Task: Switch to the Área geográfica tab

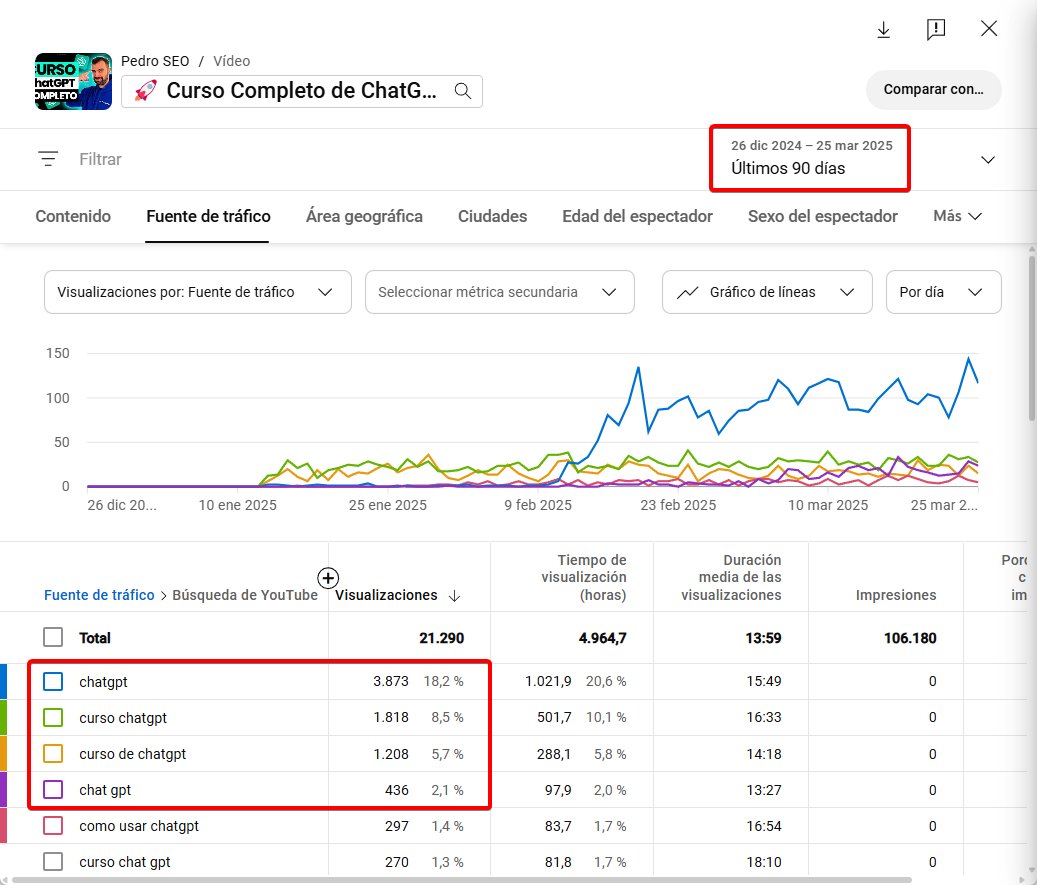Action: click(364, 216)
